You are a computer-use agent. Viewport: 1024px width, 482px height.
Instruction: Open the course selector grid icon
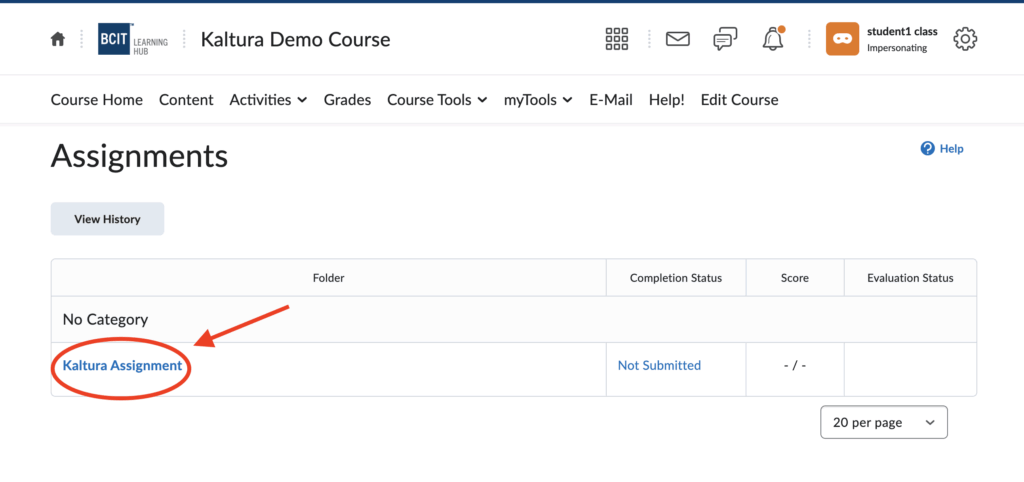617,40
